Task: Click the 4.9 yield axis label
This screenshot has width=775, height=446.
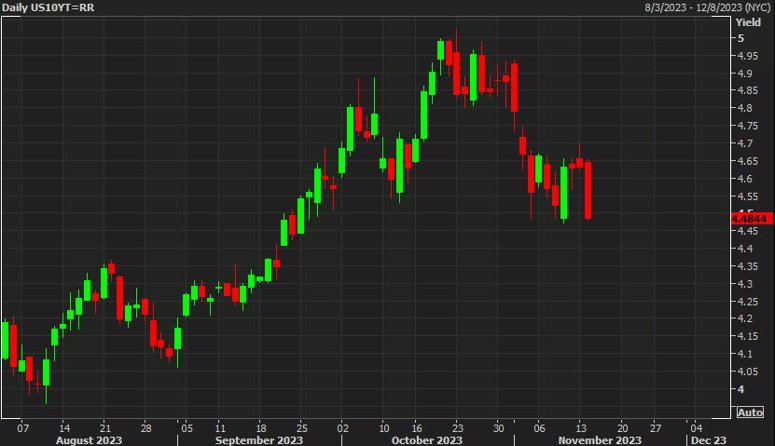Action: click(745, 73)
